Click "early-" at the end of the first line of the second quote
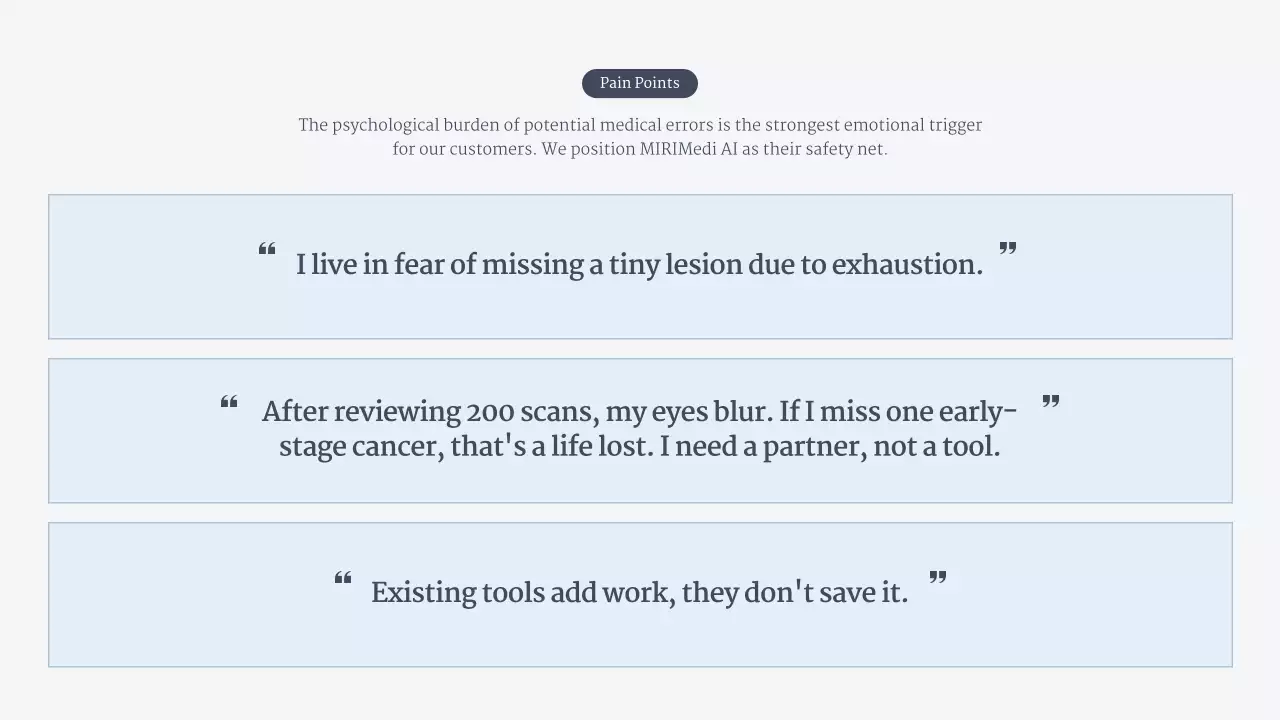Viewport: 1280px width, 720px height. click(978, 412)
